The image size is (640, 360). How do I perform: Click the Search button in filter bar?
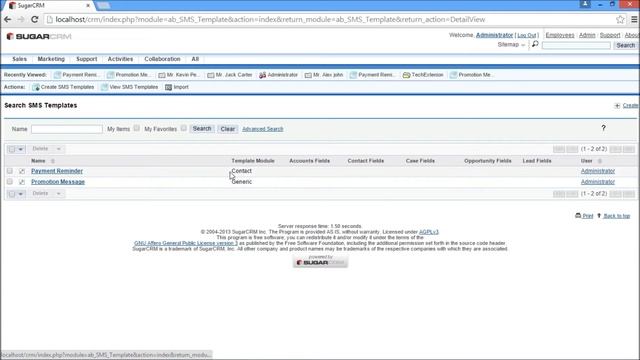(x=202, y=129)
